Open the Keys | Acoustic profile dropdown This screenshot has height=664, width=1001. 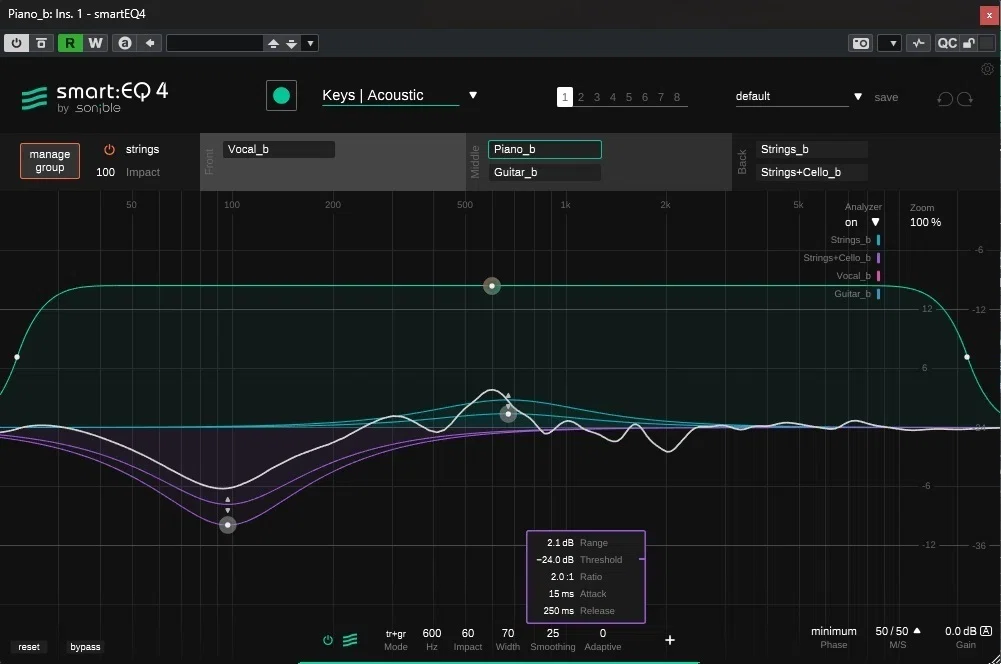pos(473,95)
